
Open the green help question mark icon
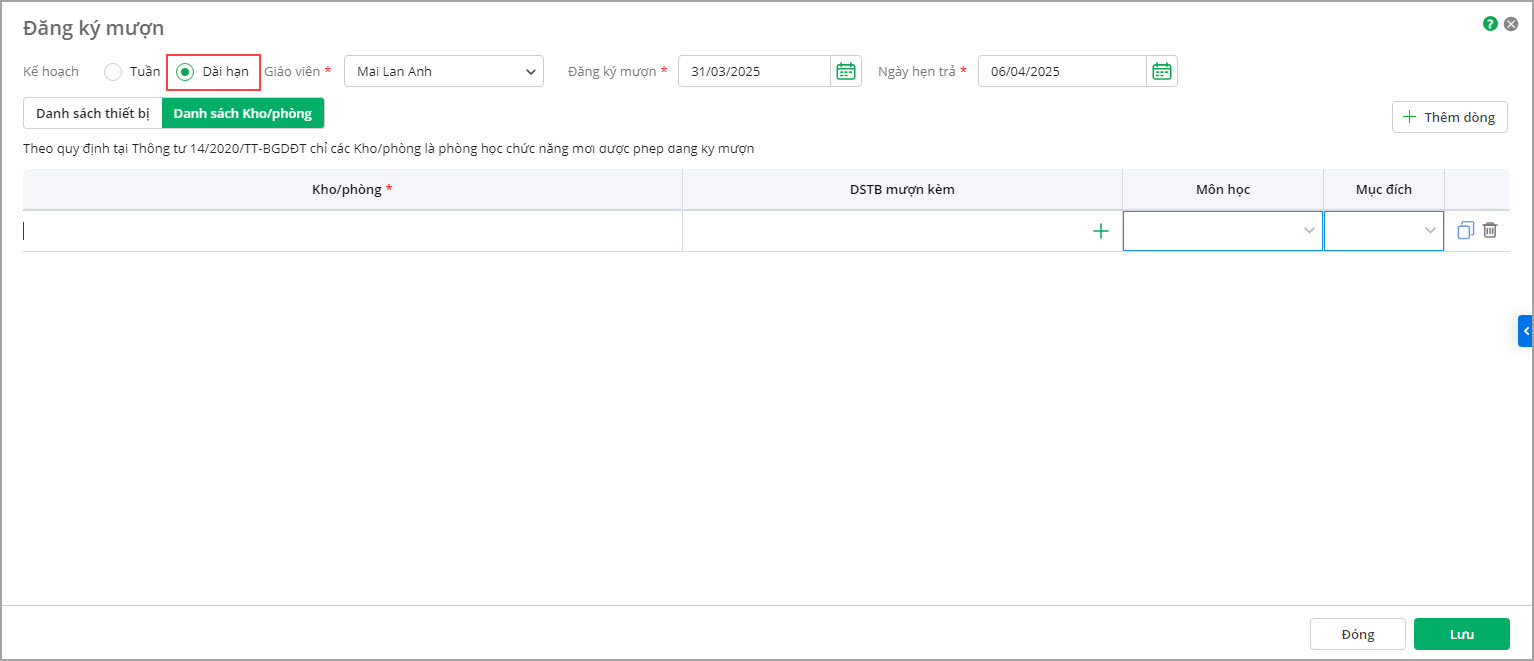[1490, 24]
